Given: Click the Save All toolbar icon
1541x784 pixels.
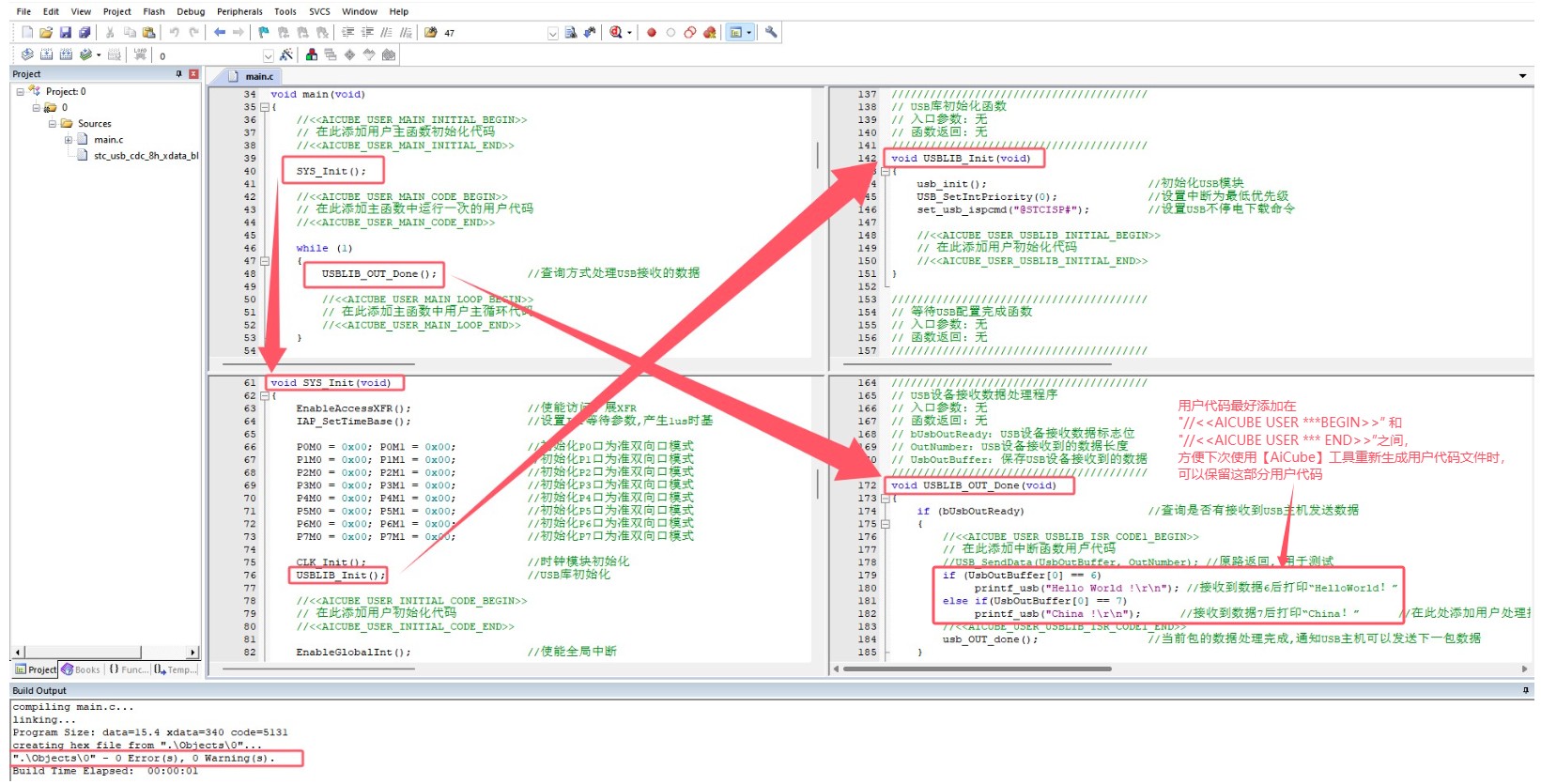Looking at the screenshot, I should pyautogui.click(x=85, y=32).
